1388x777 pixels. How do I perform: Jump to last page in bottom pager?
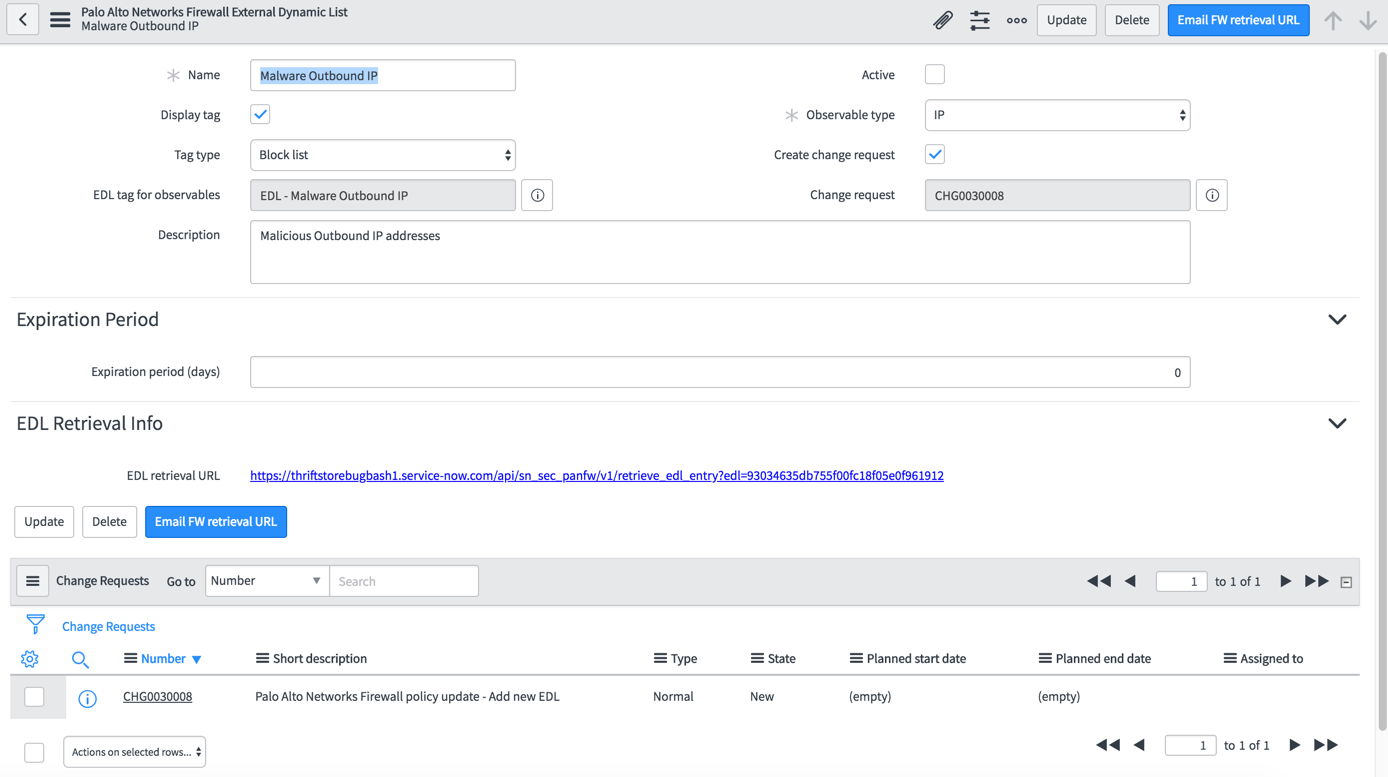1326,745
